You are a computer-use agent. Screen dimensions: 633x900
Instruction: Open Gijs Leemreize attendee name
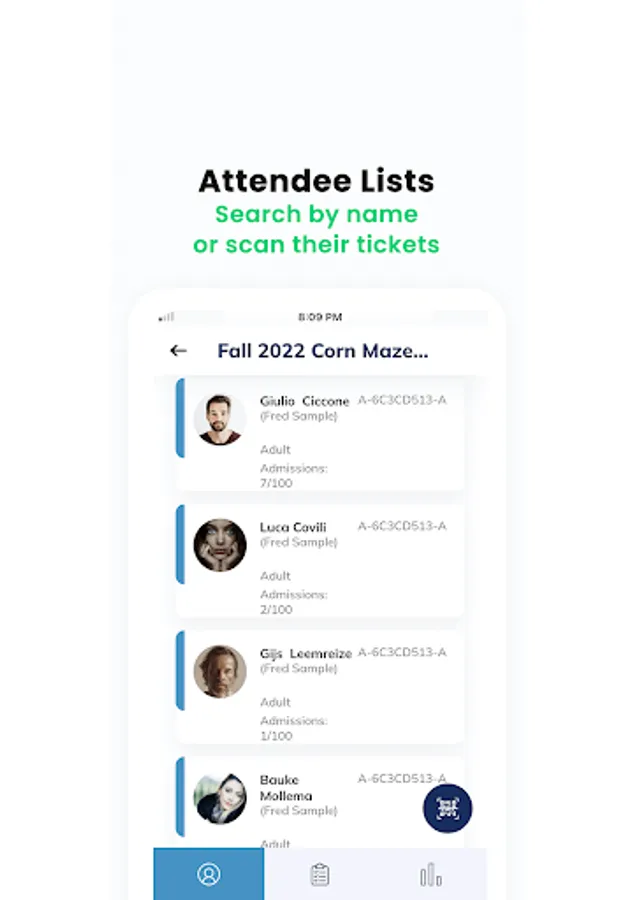tap(305, 654)
